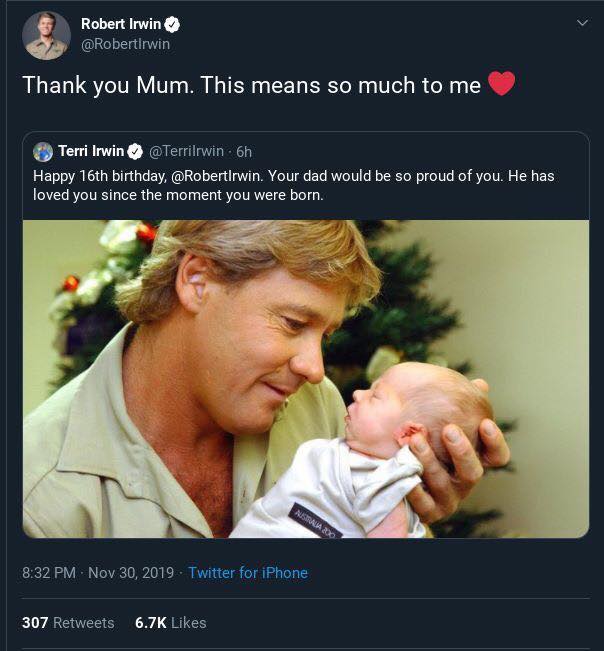Open the father and baby photo
The image size is (604, 651).
click(306, 379)
